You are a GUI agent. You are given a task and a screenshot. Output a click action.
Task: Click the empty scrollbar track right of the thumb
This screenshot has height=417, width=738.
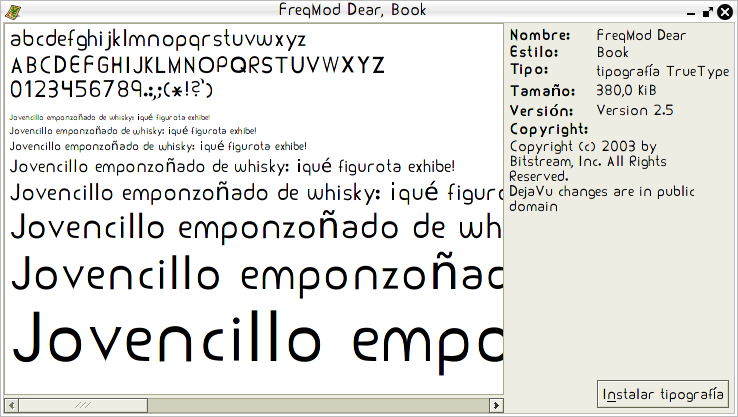coord(318,405)
